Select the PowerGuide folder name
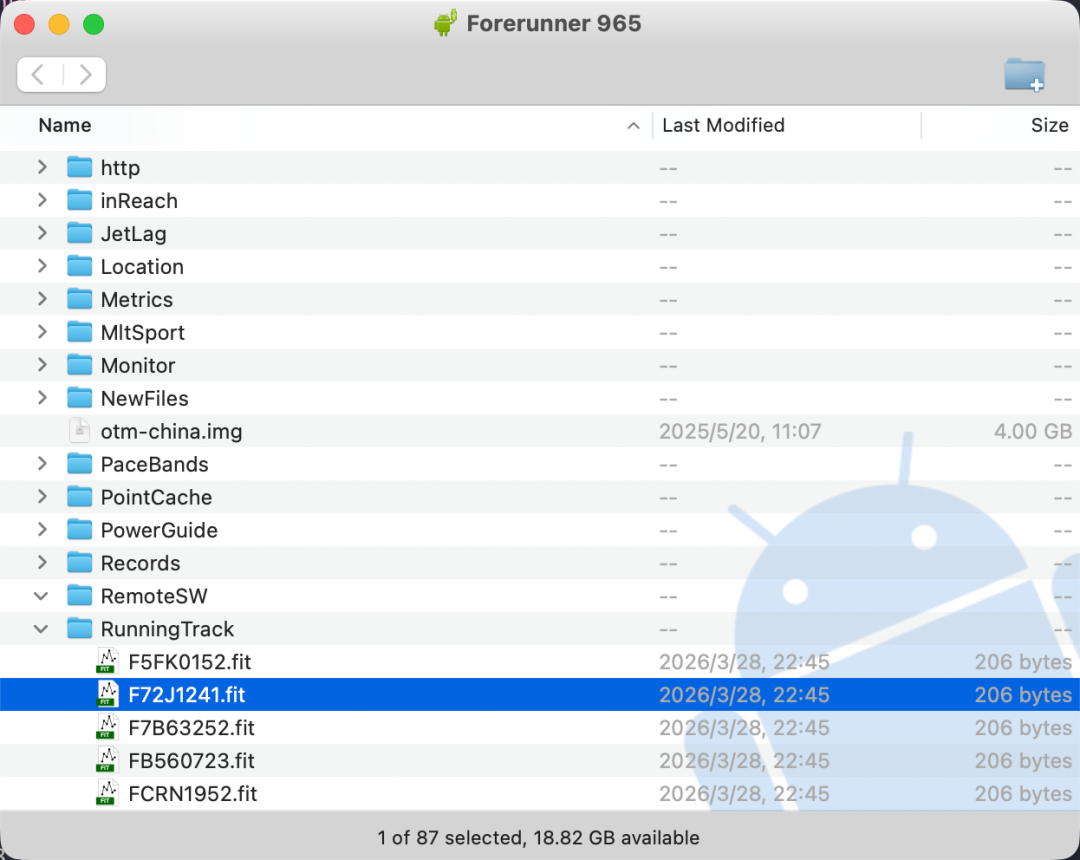 [x=159, y=530]
